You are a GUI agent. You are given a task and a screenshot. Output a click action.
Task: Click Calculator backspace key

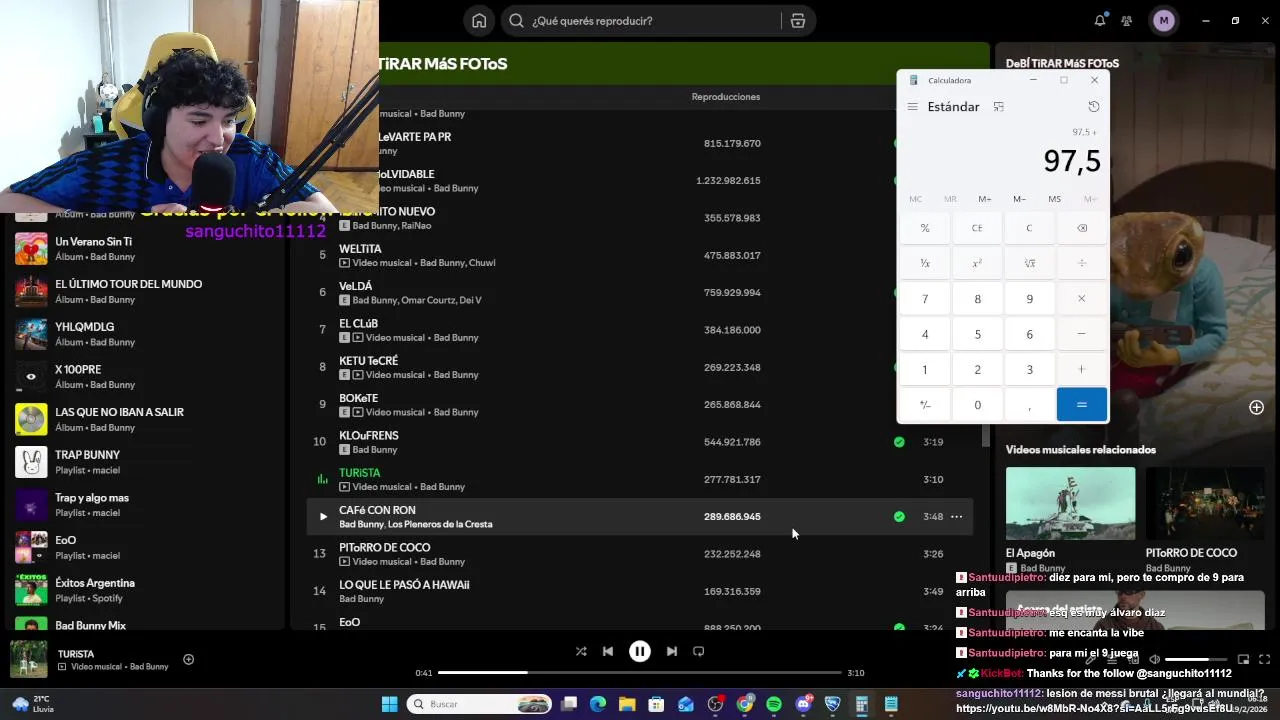coord(1081,228)
